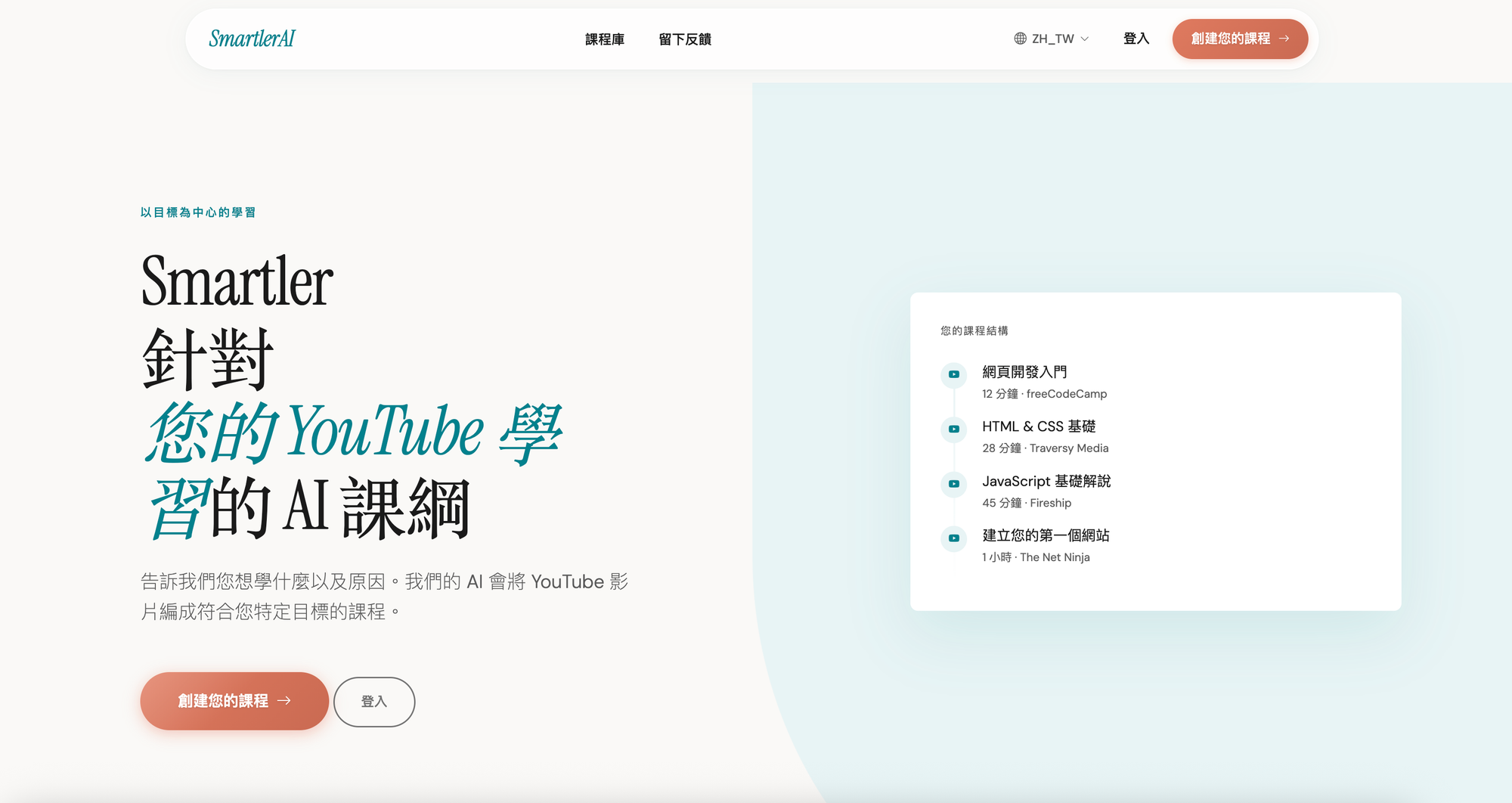Open the JavaScript 基礎解說 lesson title
Screen dimensions: 1512x803
(x=1046, y=481)
